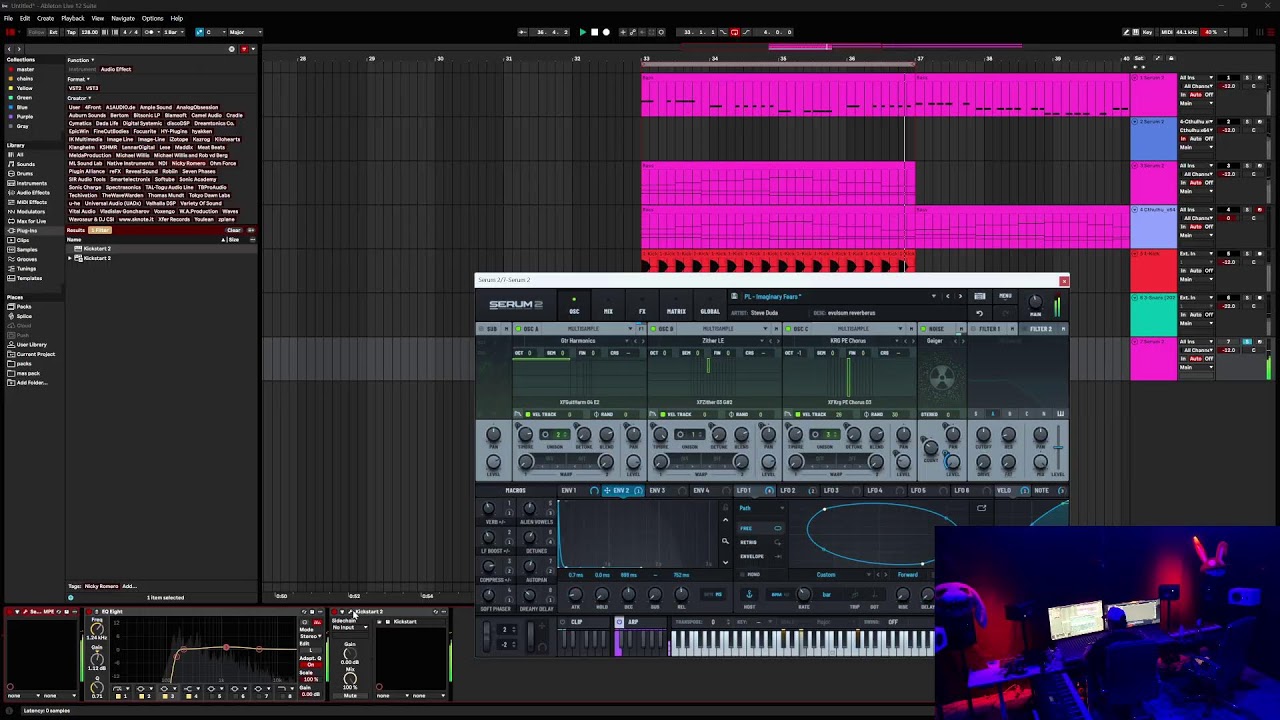Select Drums in the Library sidebar
Viewport: 1280px width, 720px height.
[24, 173]
